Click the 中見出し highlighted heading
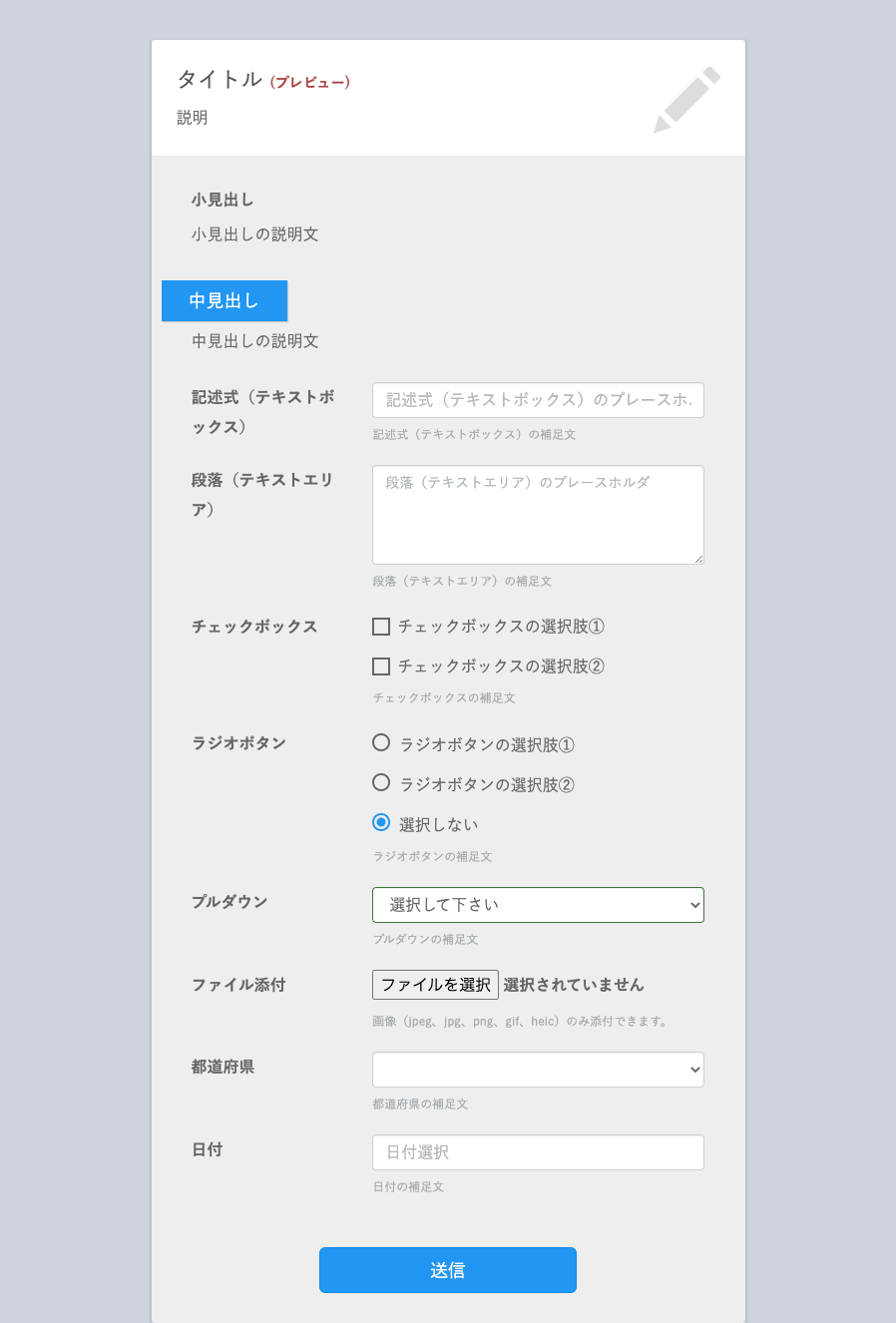Screen dimensions: 896x1323 (x=224, y=300)
